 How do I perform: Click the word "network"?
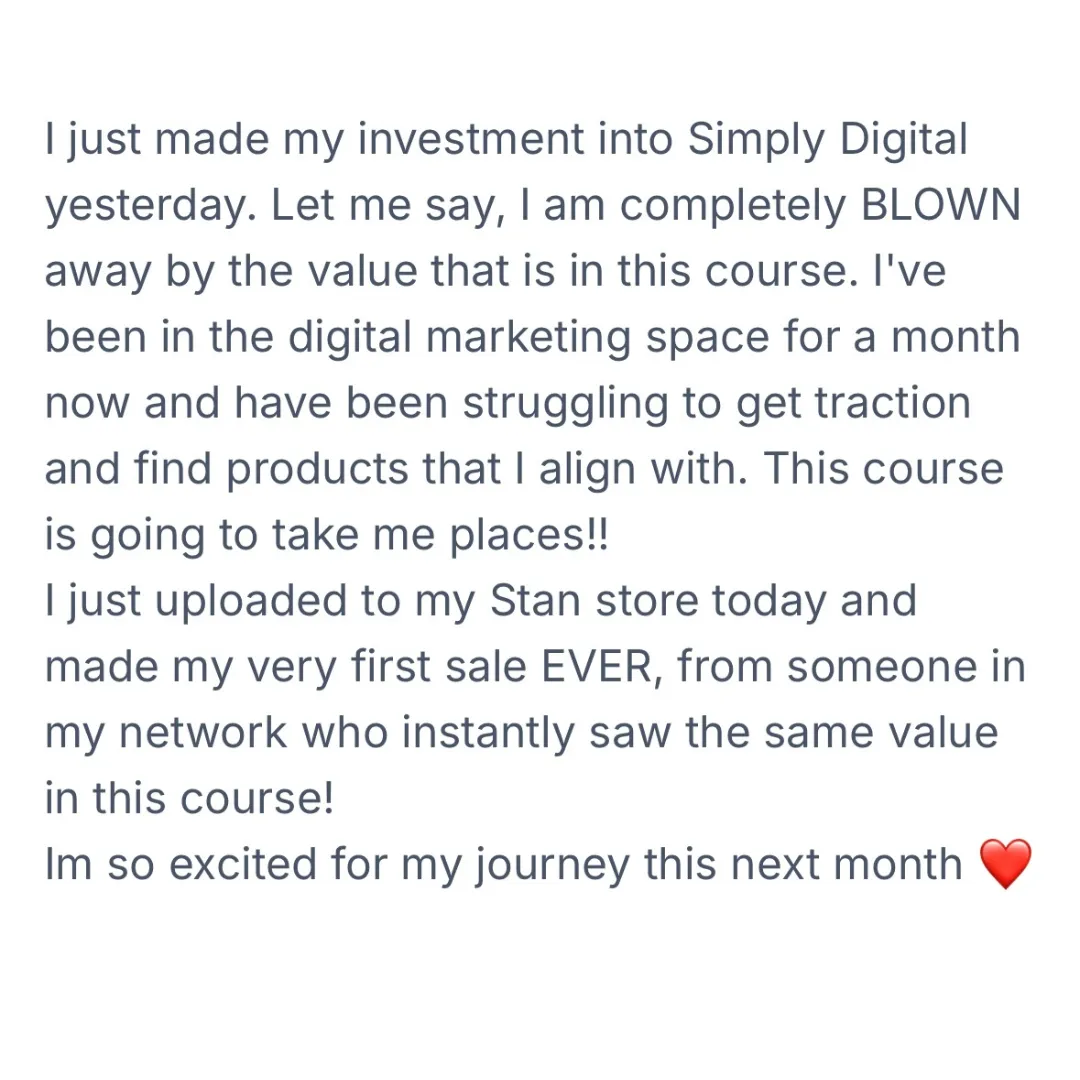click(x=203, y=733)
